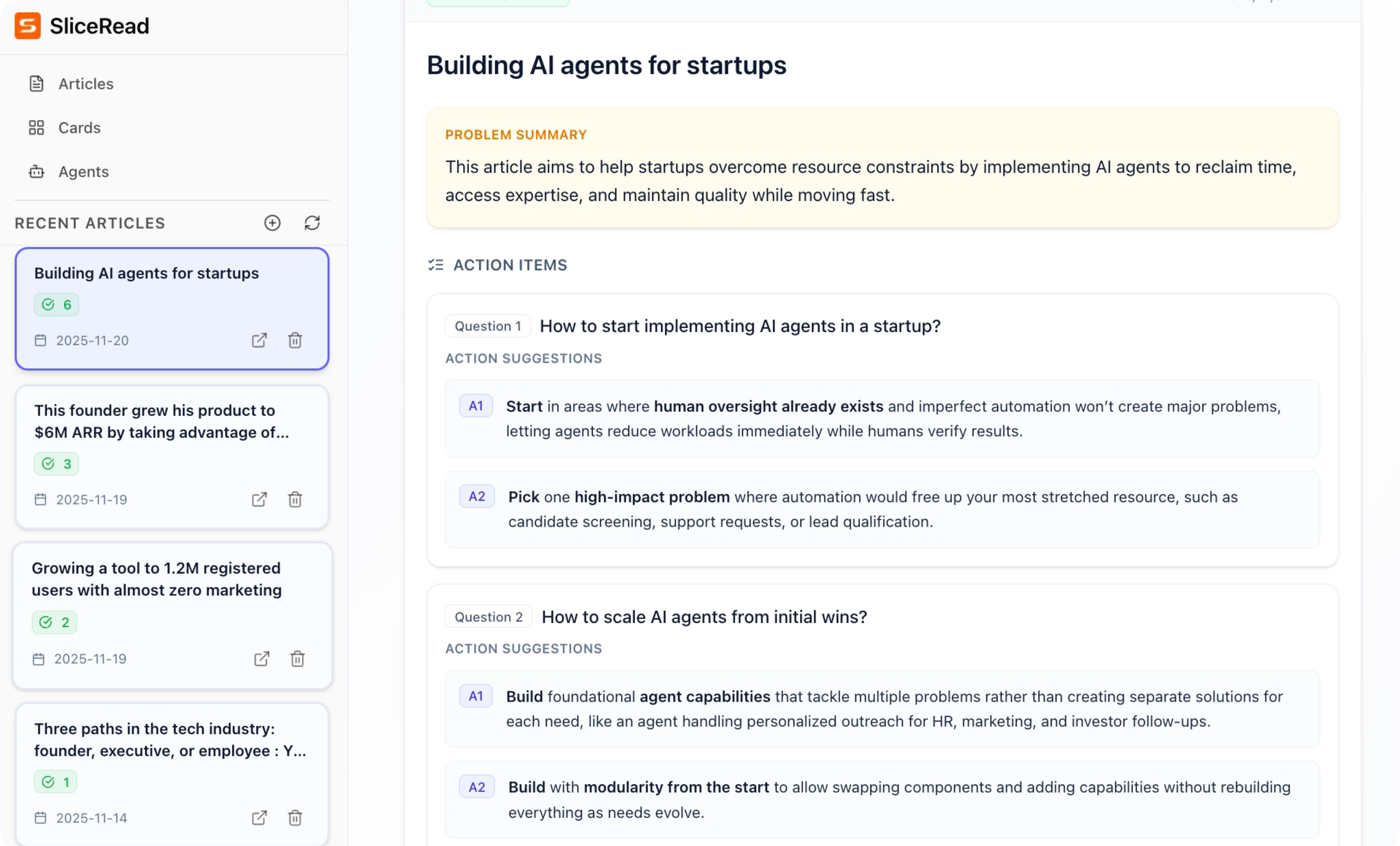This screenshot has width=1400, height=846.
Task: Click the SliceRead logo icon
Action: pos(27,26)
